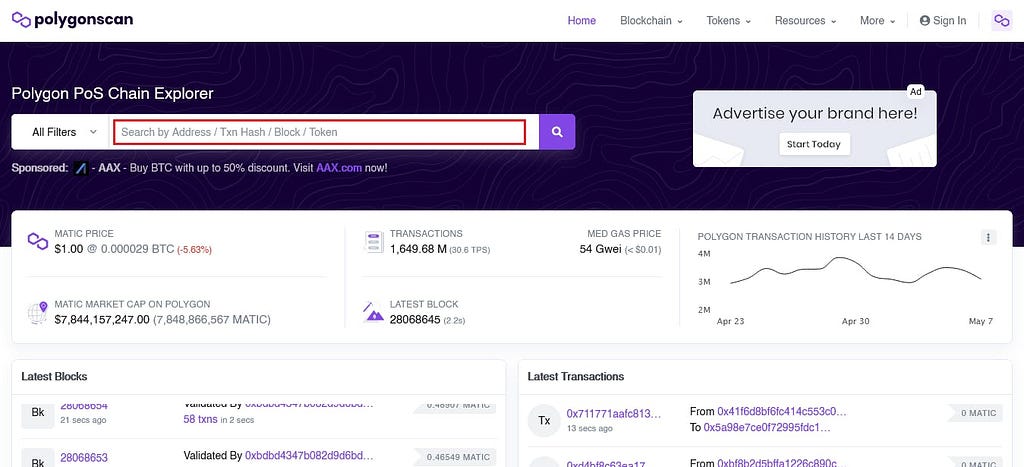This screenshot has width=1024, height=467.
Task: Click the Latest Blocks heading
Action: pos(54,376)
